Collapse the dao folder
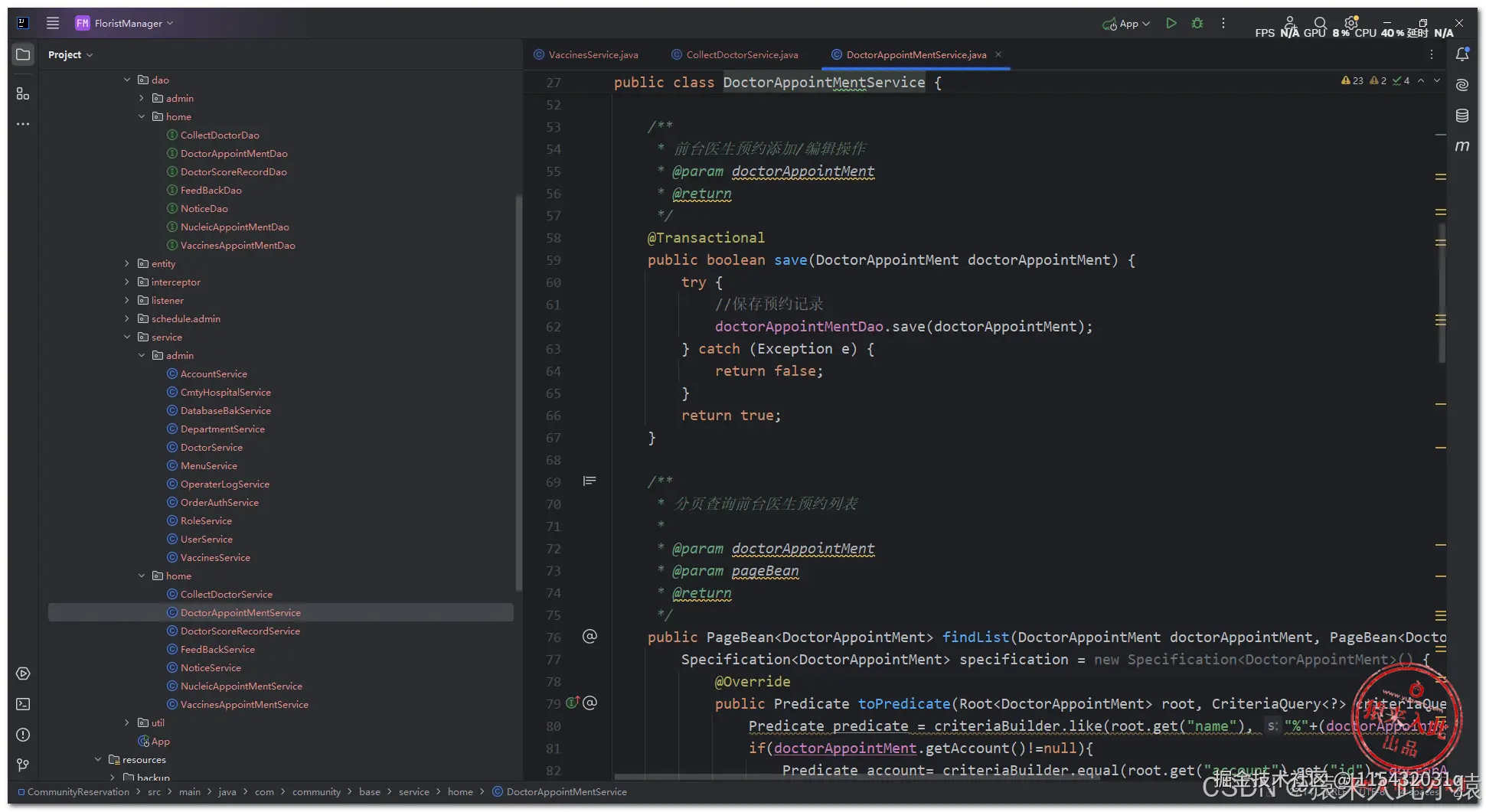The height and width of the screenshot is (812, 1486). (127, 80)
